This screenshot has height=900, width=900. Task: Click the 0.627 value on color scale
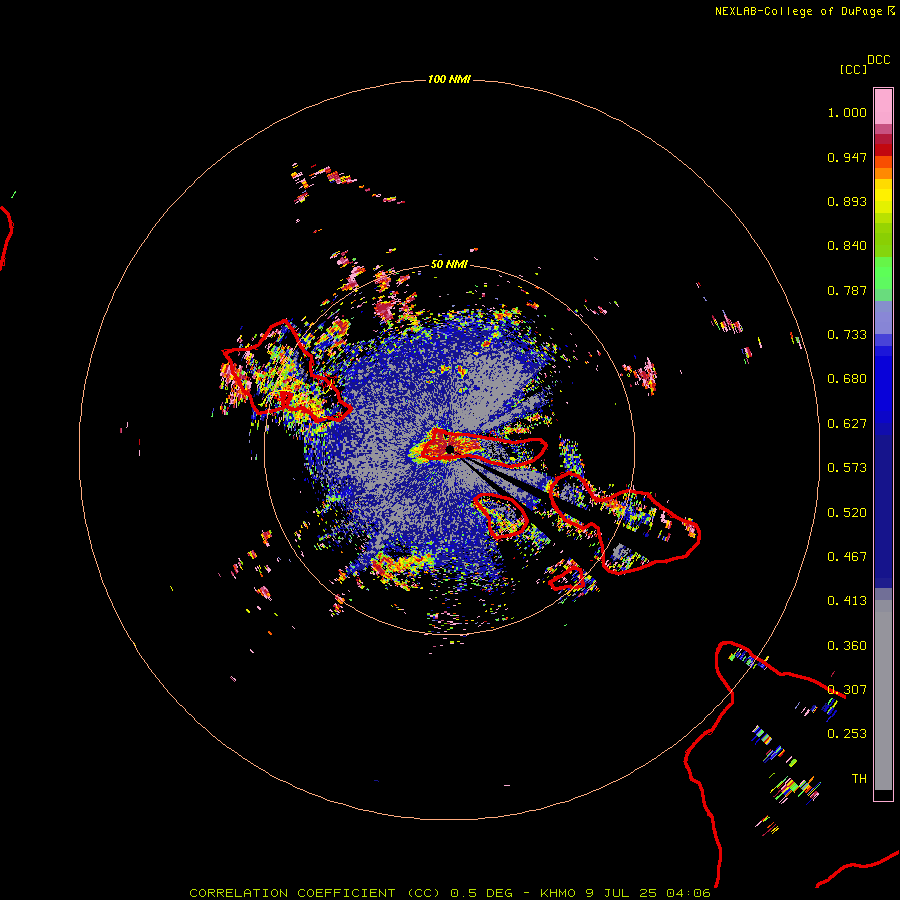847,424
